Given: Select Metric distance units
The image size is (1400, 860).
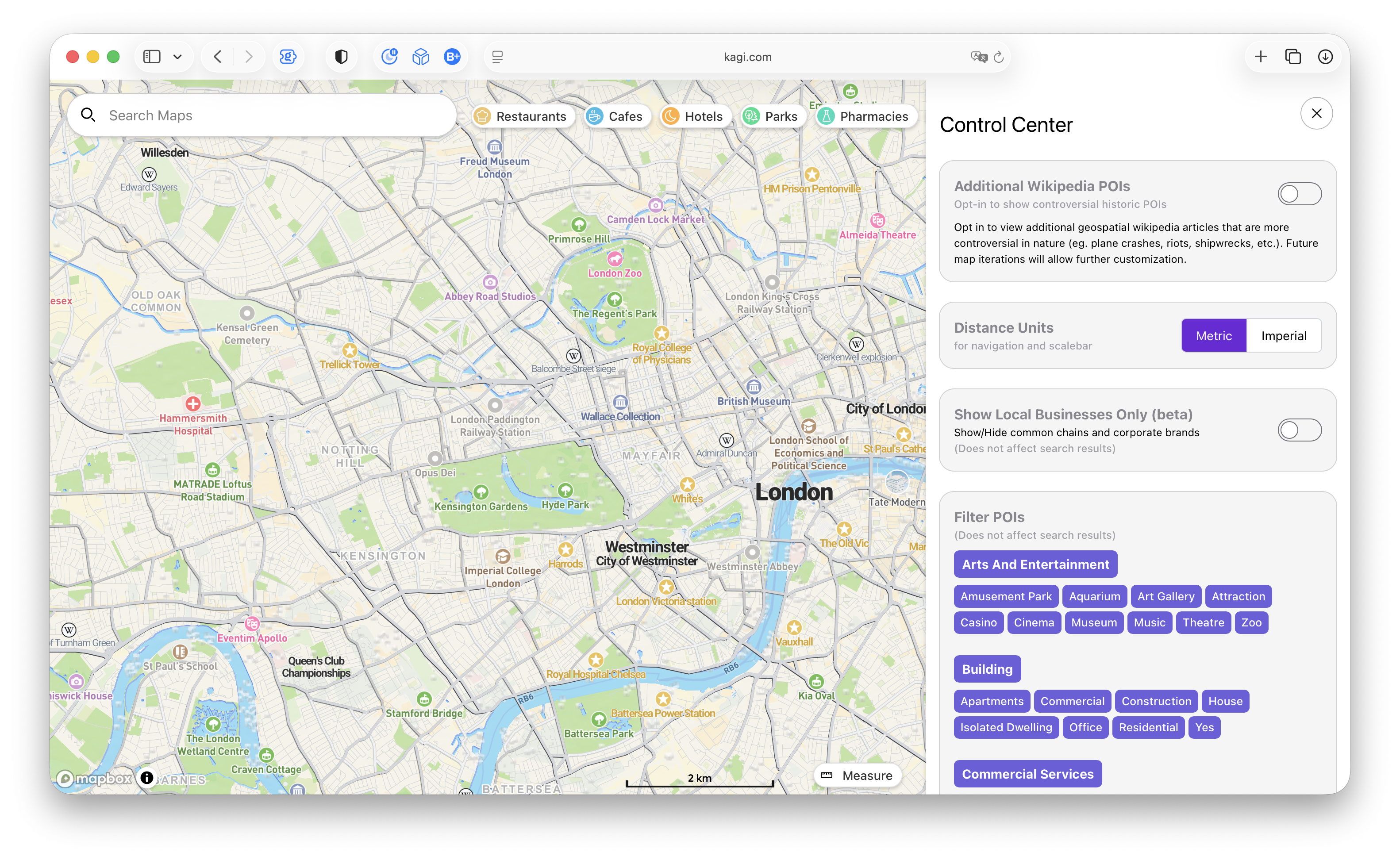Looking at the screenshot, I should point(1213,336).
